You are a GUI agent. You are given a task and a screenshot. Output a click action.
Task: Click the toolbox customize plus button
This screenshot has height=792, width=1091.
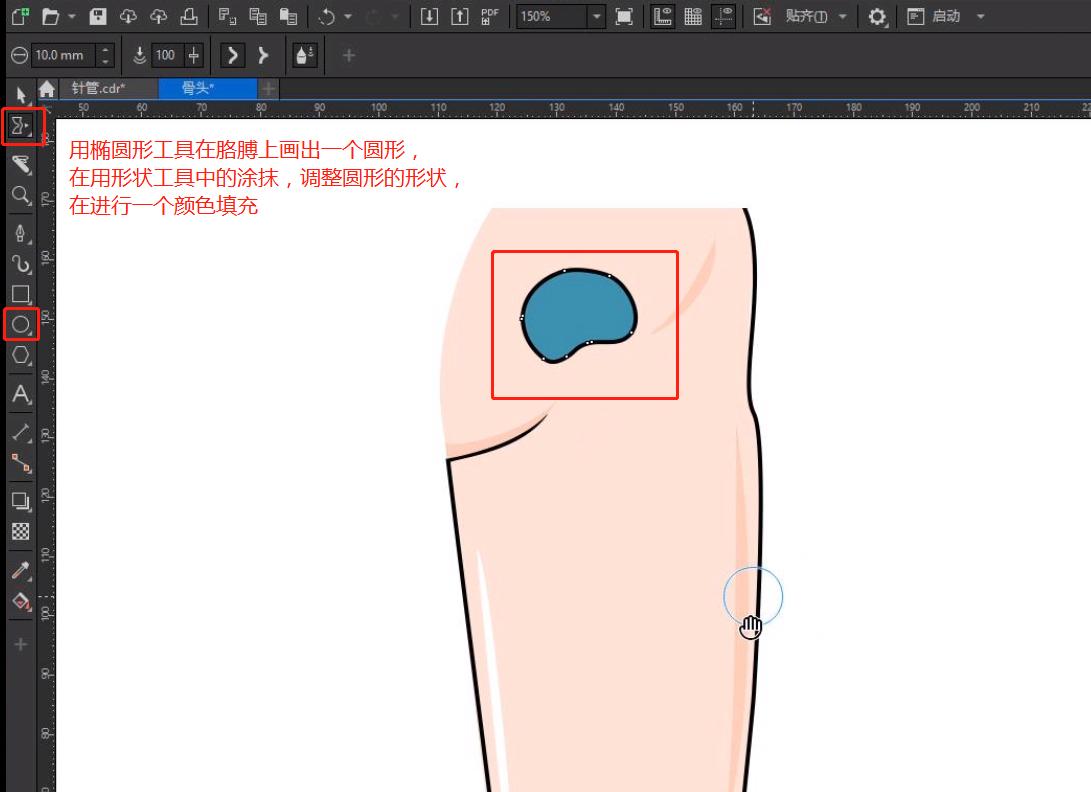[21, 644]
